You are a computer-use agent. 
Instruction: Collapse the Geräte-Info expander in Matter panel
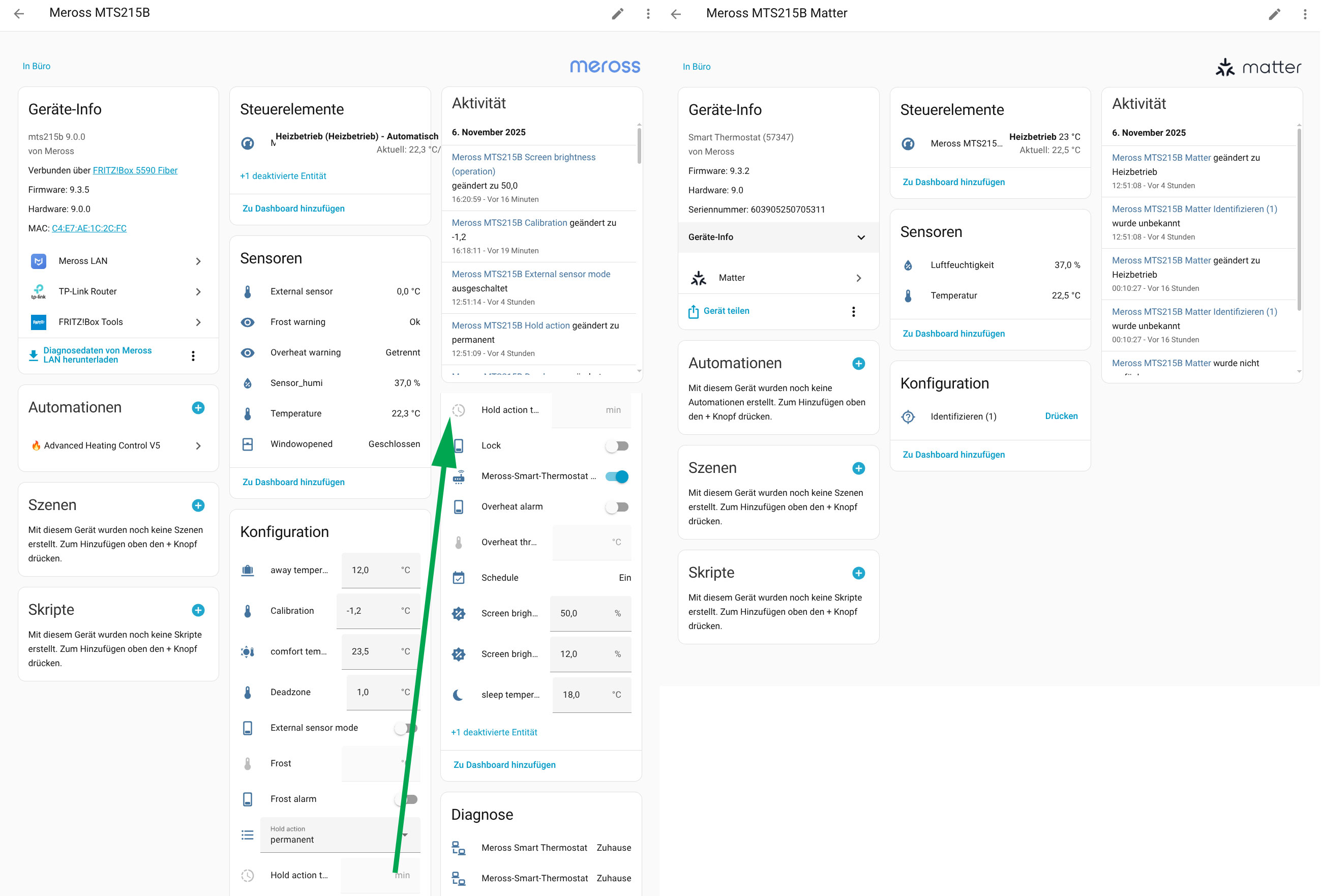pos(861,237)
